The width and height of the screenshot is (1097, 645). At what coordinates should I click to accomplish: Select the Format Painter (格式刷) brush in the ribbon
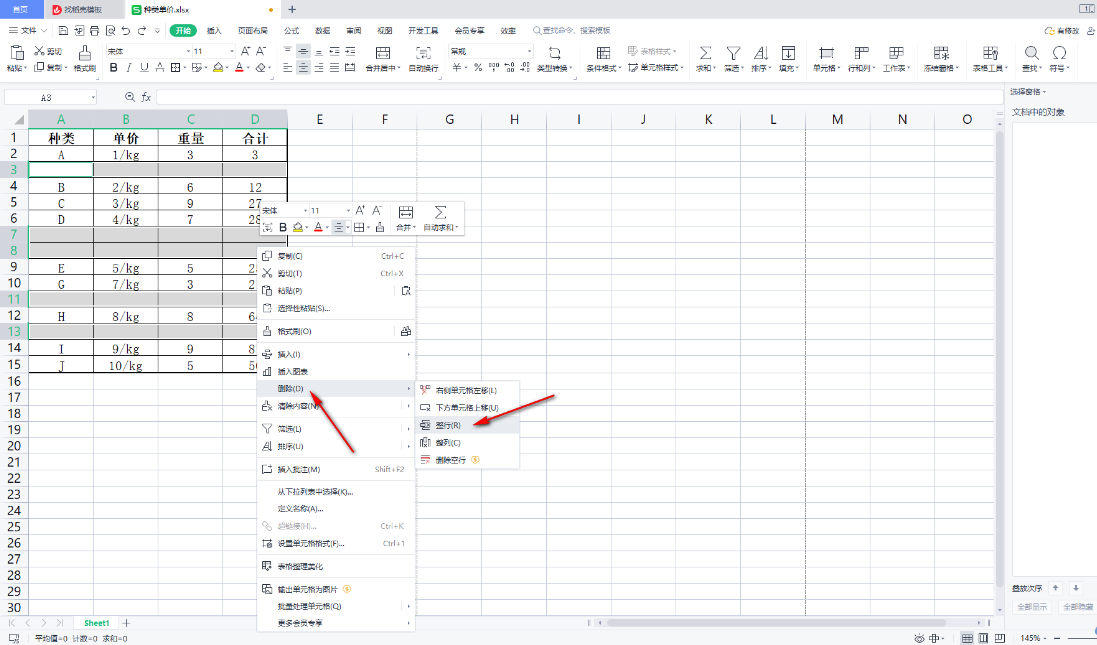tap(85, 54)
